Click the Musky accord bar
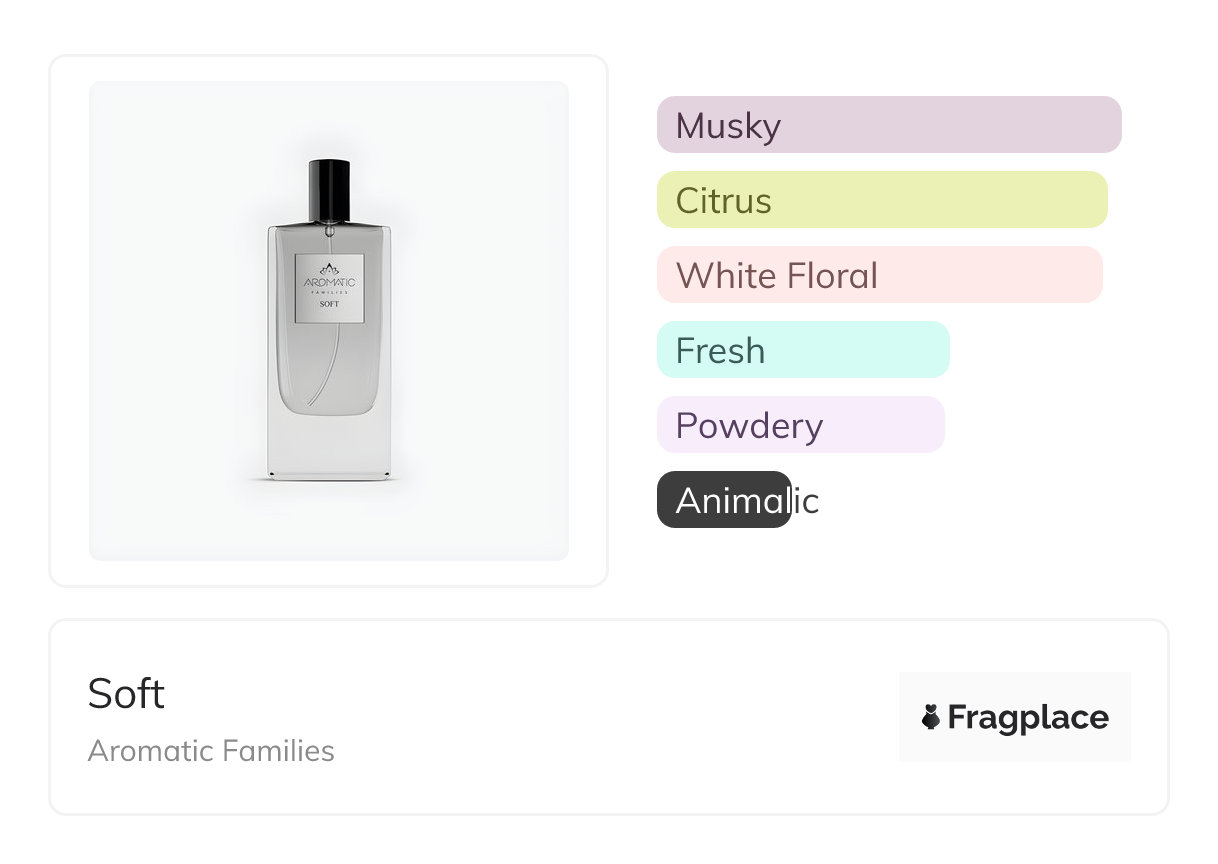Image resolution: width=1218 pixels, height=864 pixels. [x=888, y=125]
